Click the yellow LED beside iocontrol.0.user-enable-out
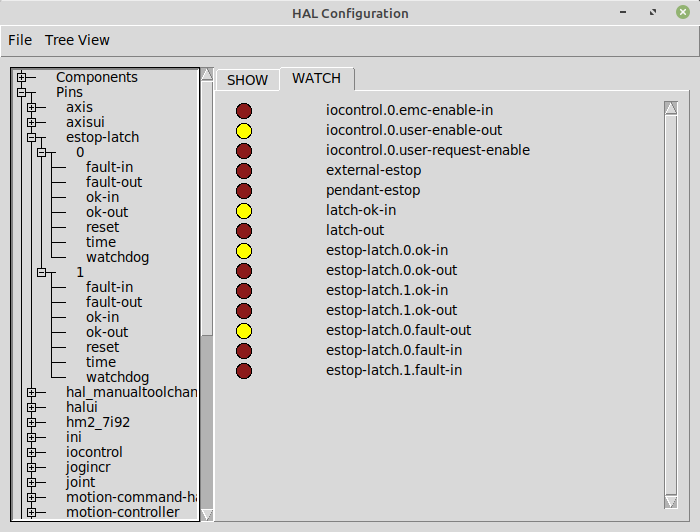The width and height of the screenshot is (700, 532). pos(244,131)
